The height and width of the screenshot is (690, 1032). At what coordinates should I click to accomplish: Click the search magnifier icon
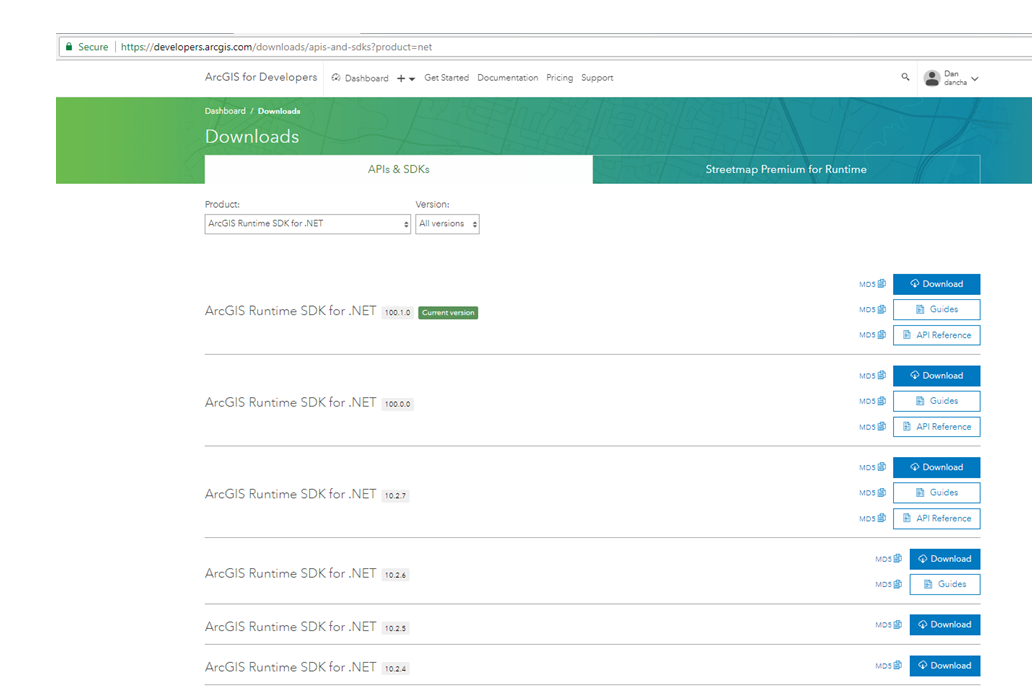pos(905,77)
